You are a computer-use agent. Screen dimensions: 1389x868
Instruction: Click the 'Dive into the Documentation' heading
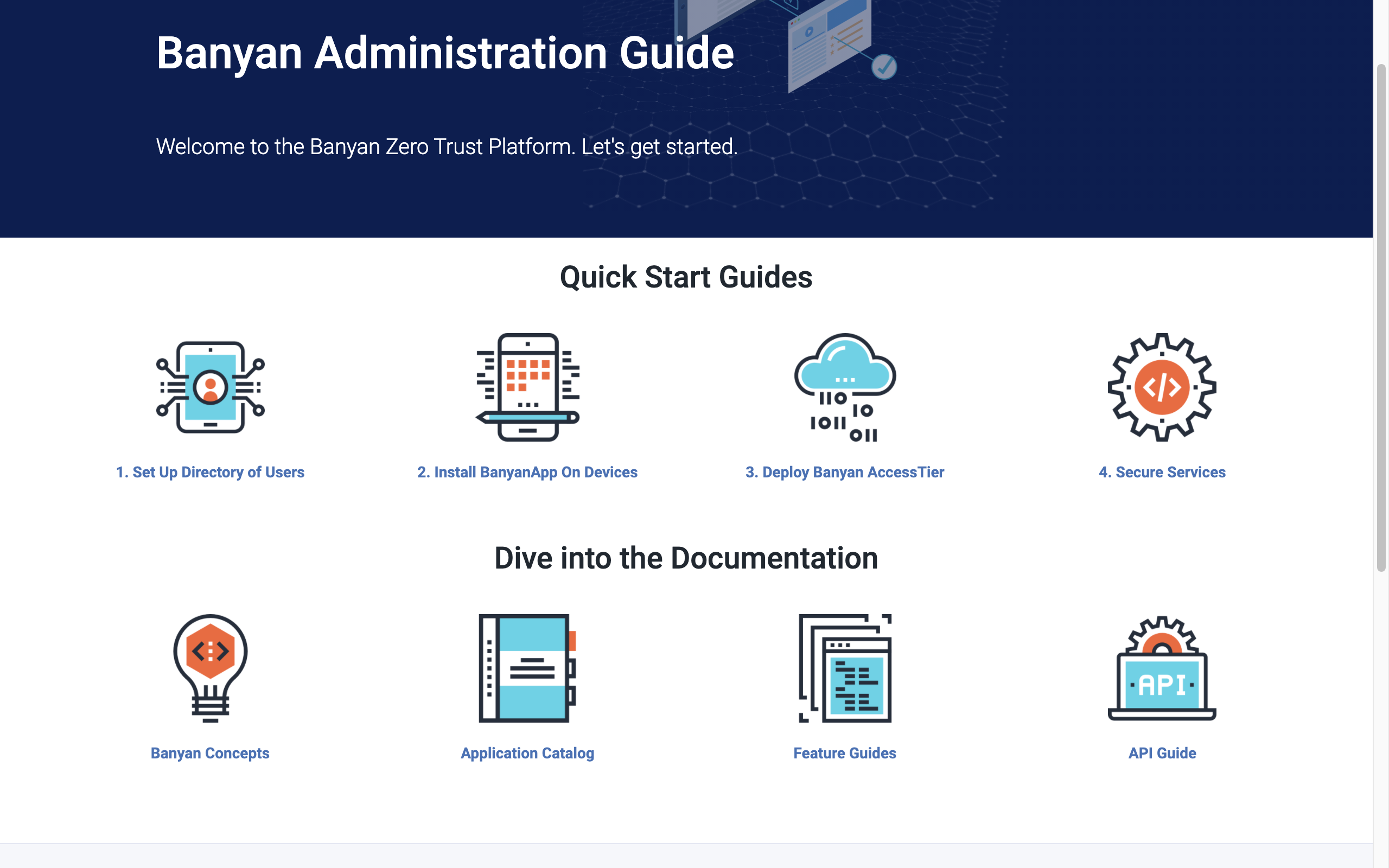(x=686, y=559)
